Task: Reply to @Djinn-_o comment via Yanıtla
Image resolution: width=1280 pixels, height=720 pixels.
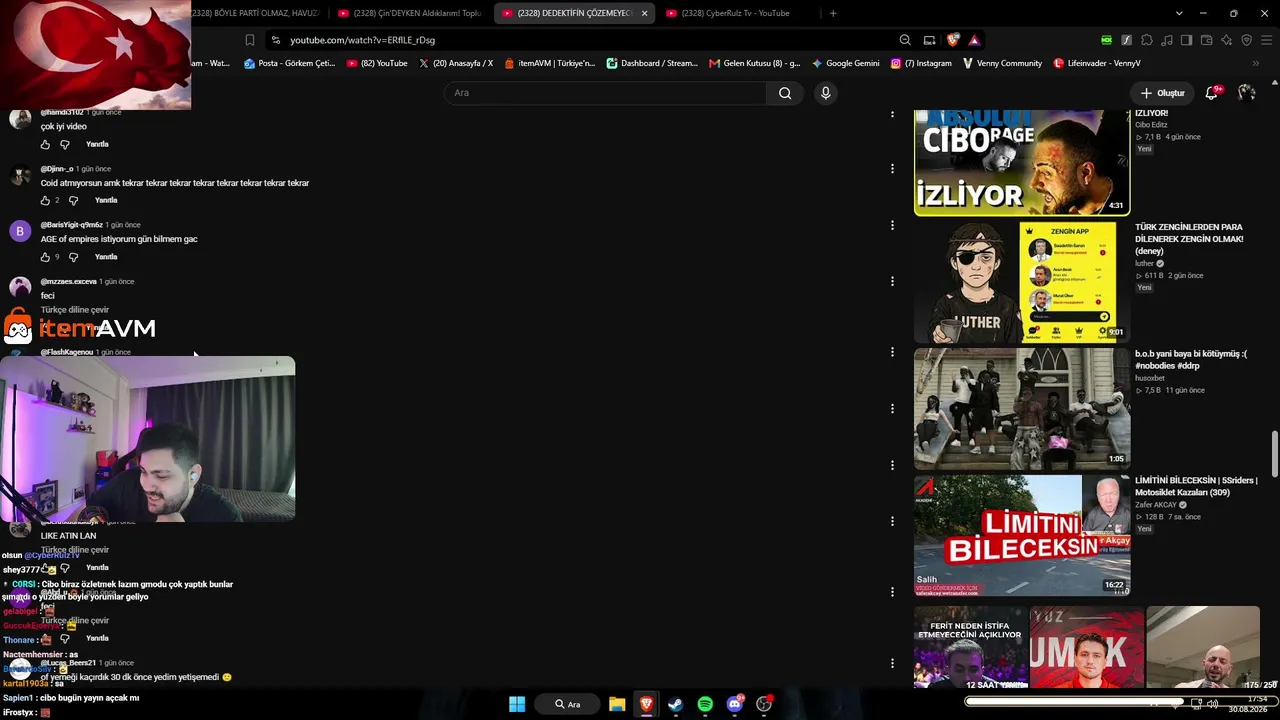Action: point(106,201)
